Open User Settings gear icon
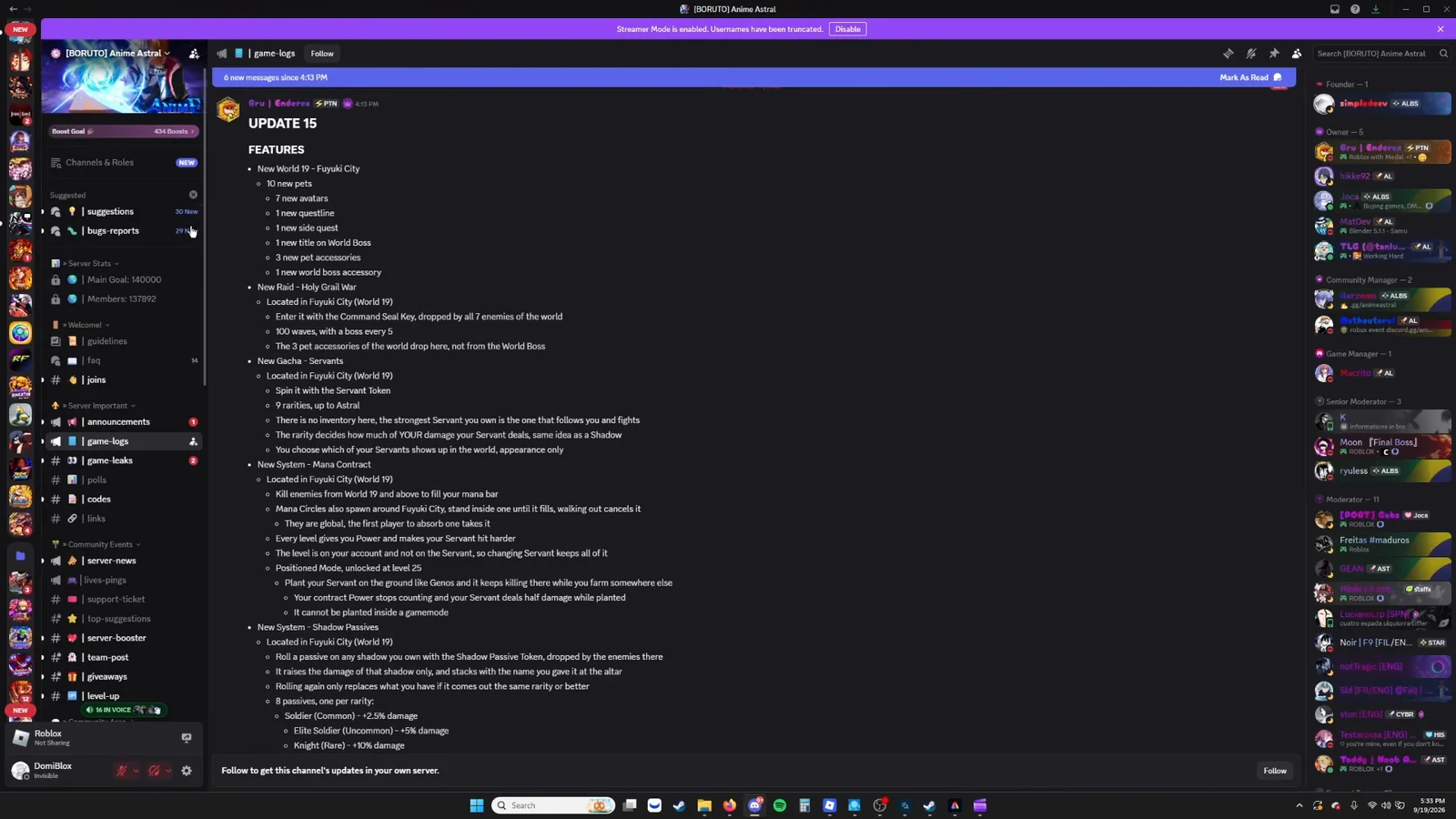 point(187,771)
